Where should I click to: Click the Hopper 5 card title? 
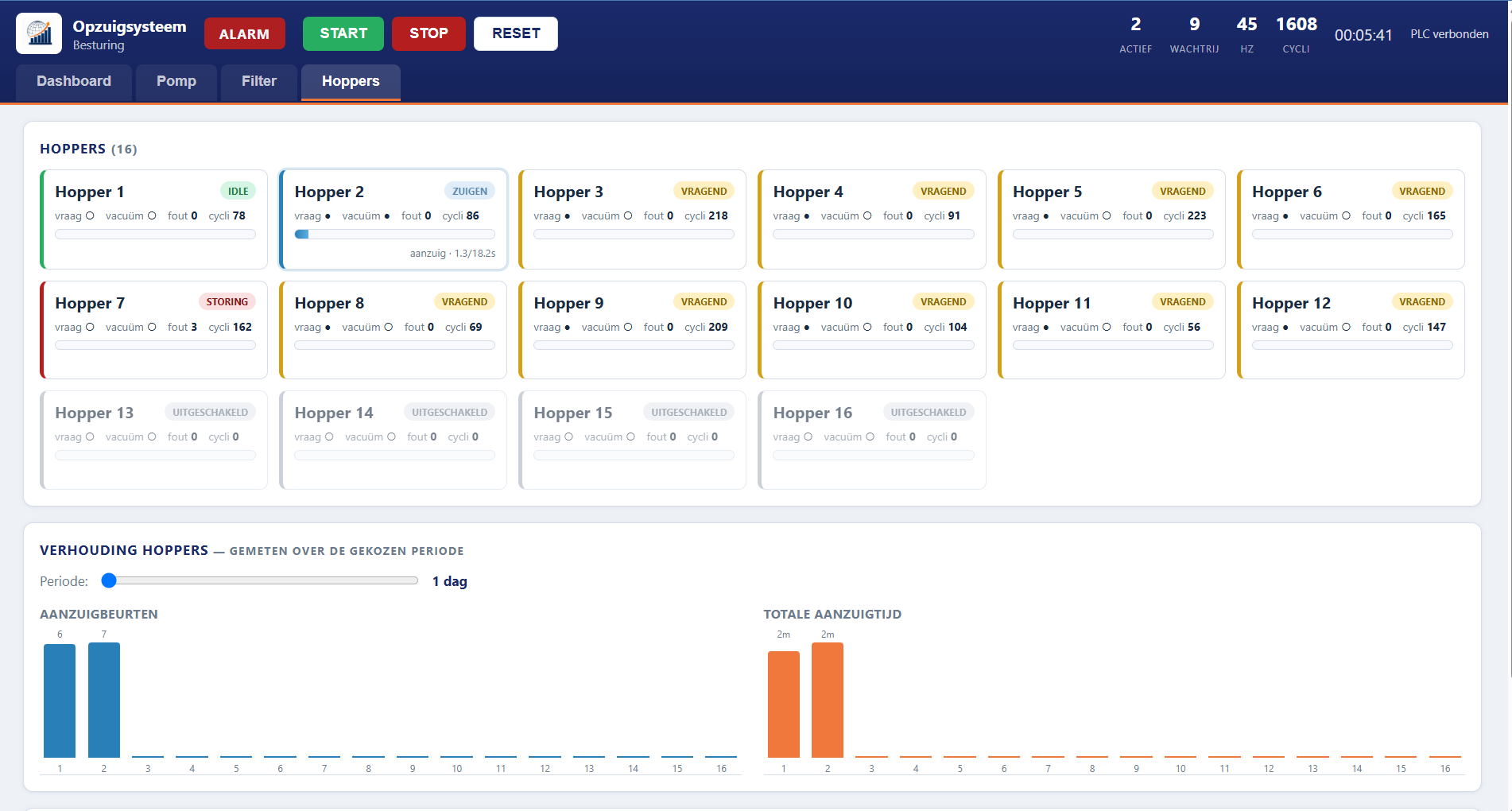pos(1047,192)
